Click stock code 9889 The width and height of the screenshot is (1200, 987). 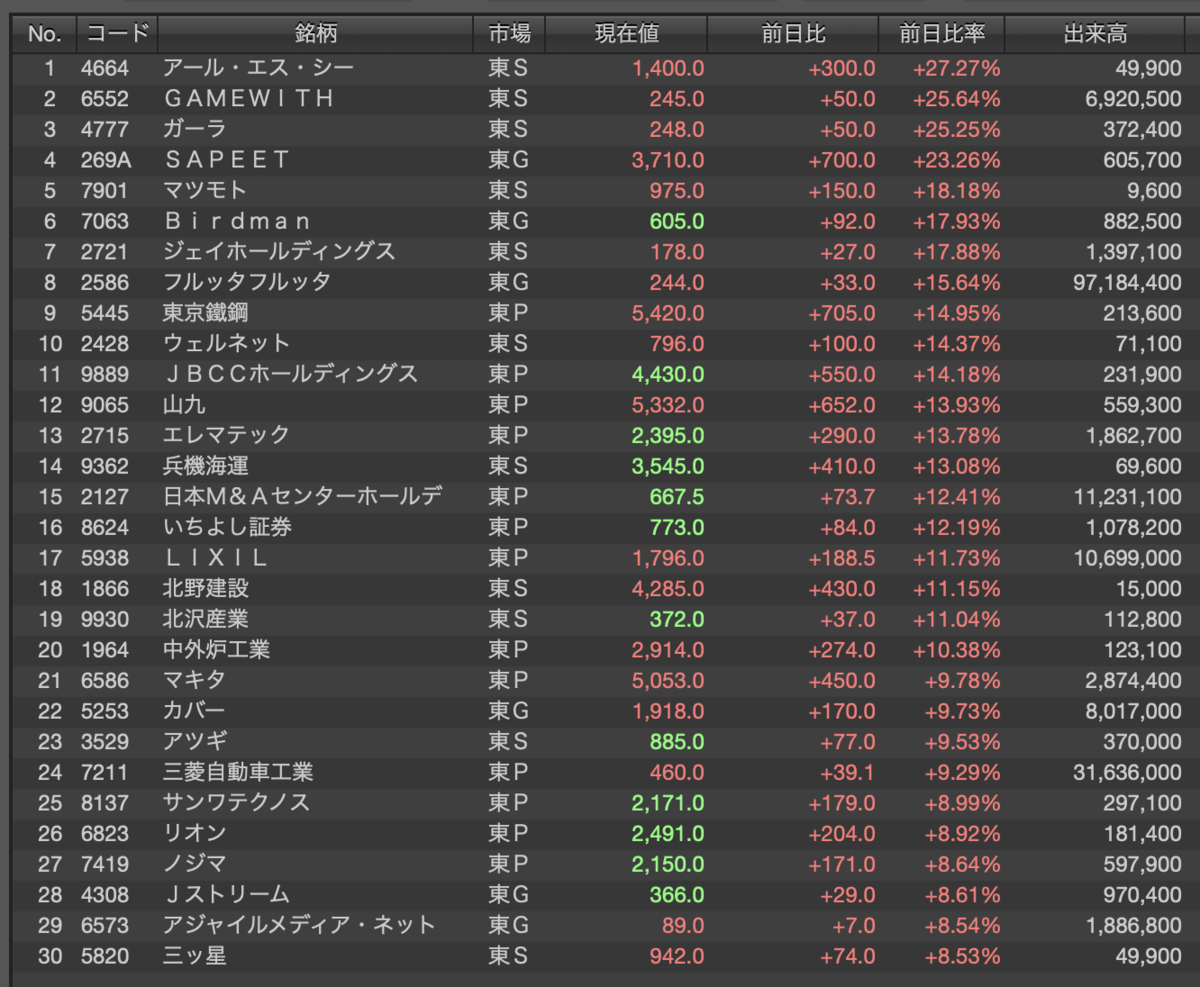click(105, 374)
